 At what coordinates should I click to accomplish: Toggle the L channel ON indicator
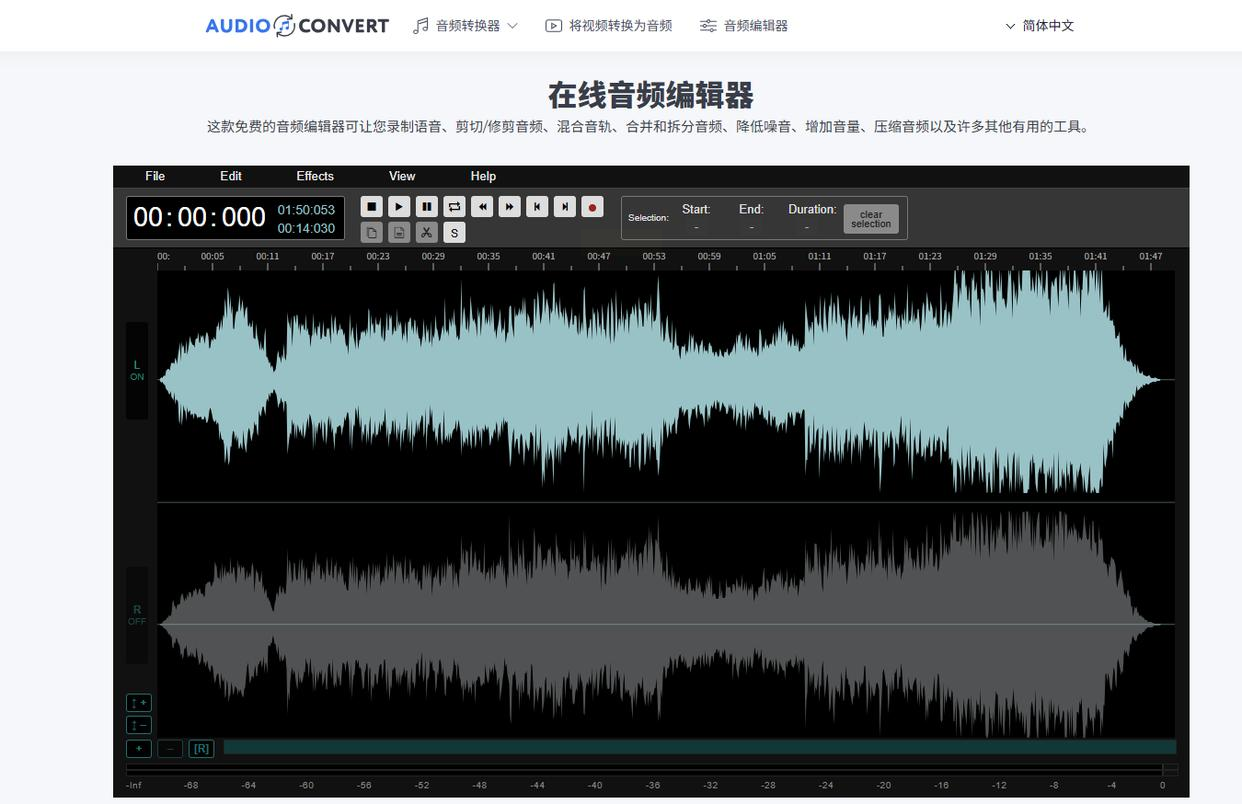click(137, 371)
